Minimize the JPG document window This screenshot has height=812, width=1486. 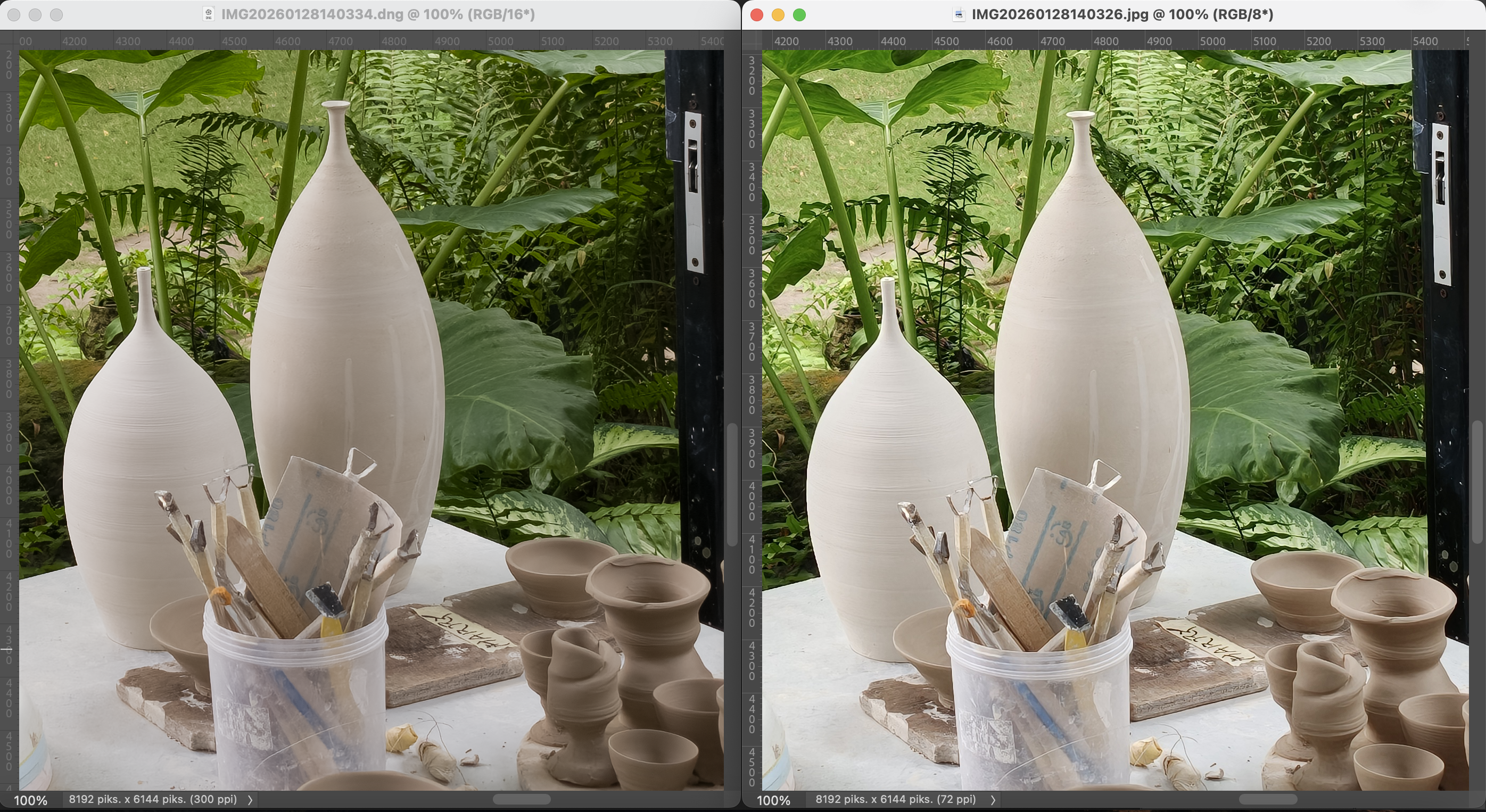pos(778,15)
